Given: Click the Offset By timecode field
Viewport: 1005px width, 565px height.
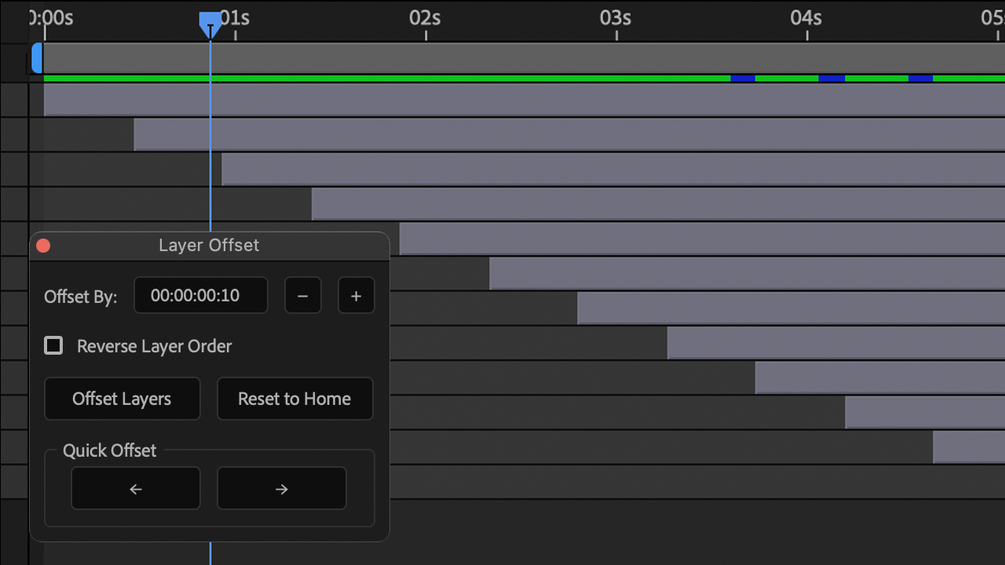Looking at the screenshot, I should pos(201,296).
